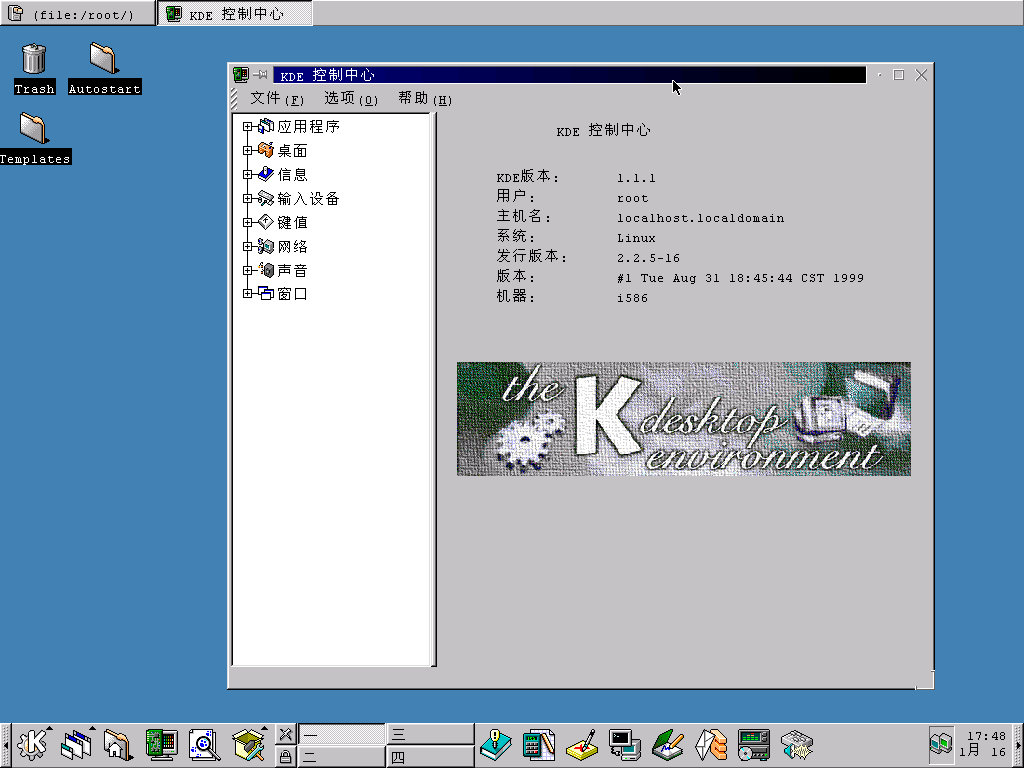Launch the mail client panel icon
1024x768 pixels.
[711, 744]
